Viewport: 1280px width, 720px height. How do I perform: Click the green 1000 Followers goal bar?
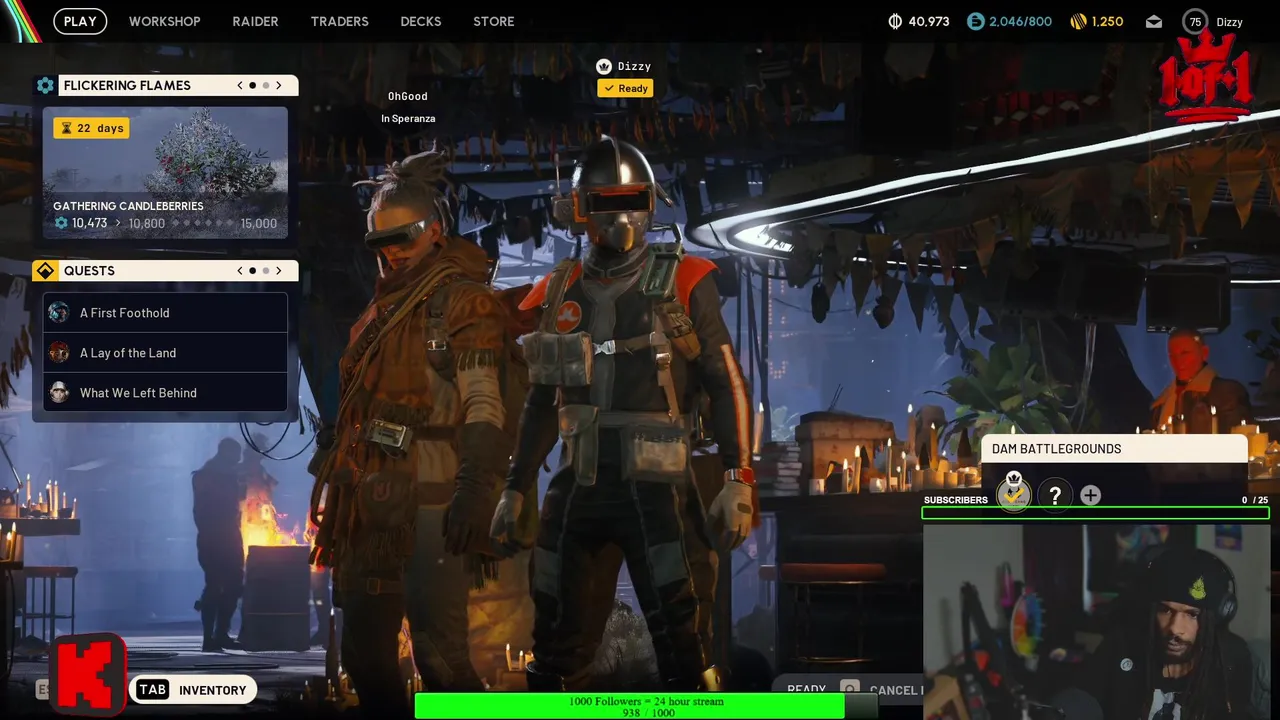(x=646, y=707)
